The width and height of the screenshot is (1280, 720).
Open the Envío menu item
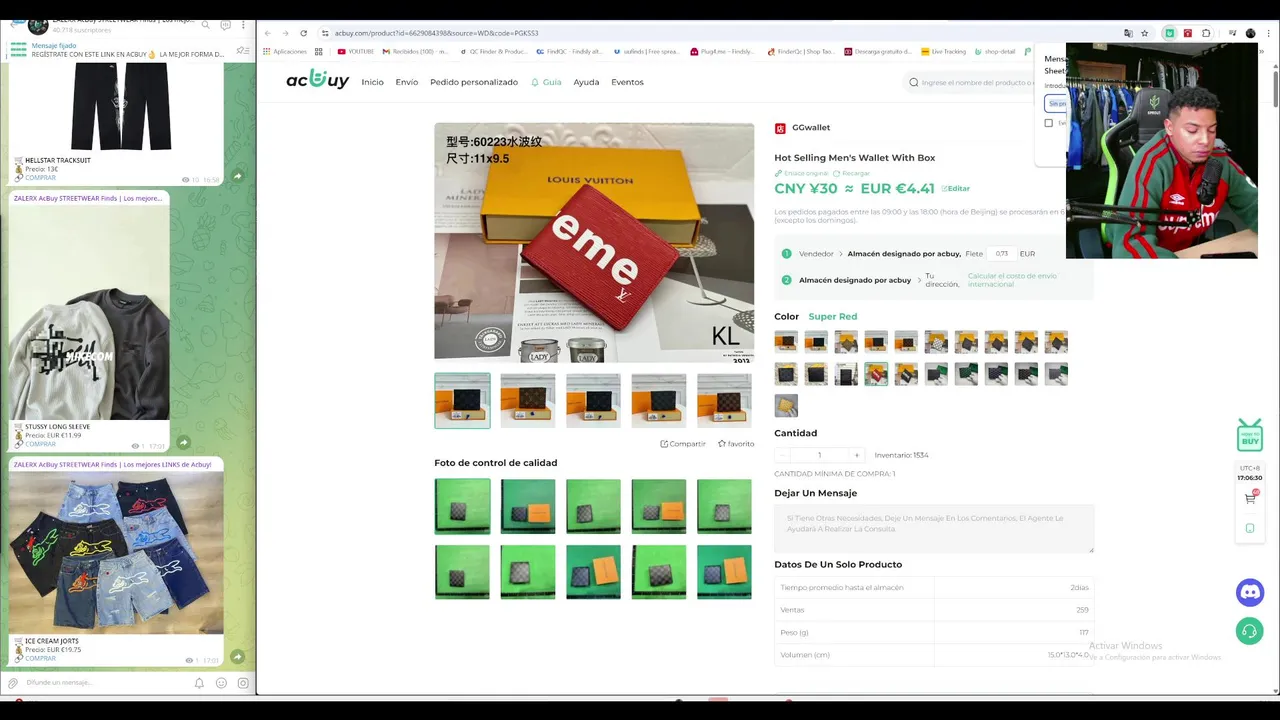[407, 82]
